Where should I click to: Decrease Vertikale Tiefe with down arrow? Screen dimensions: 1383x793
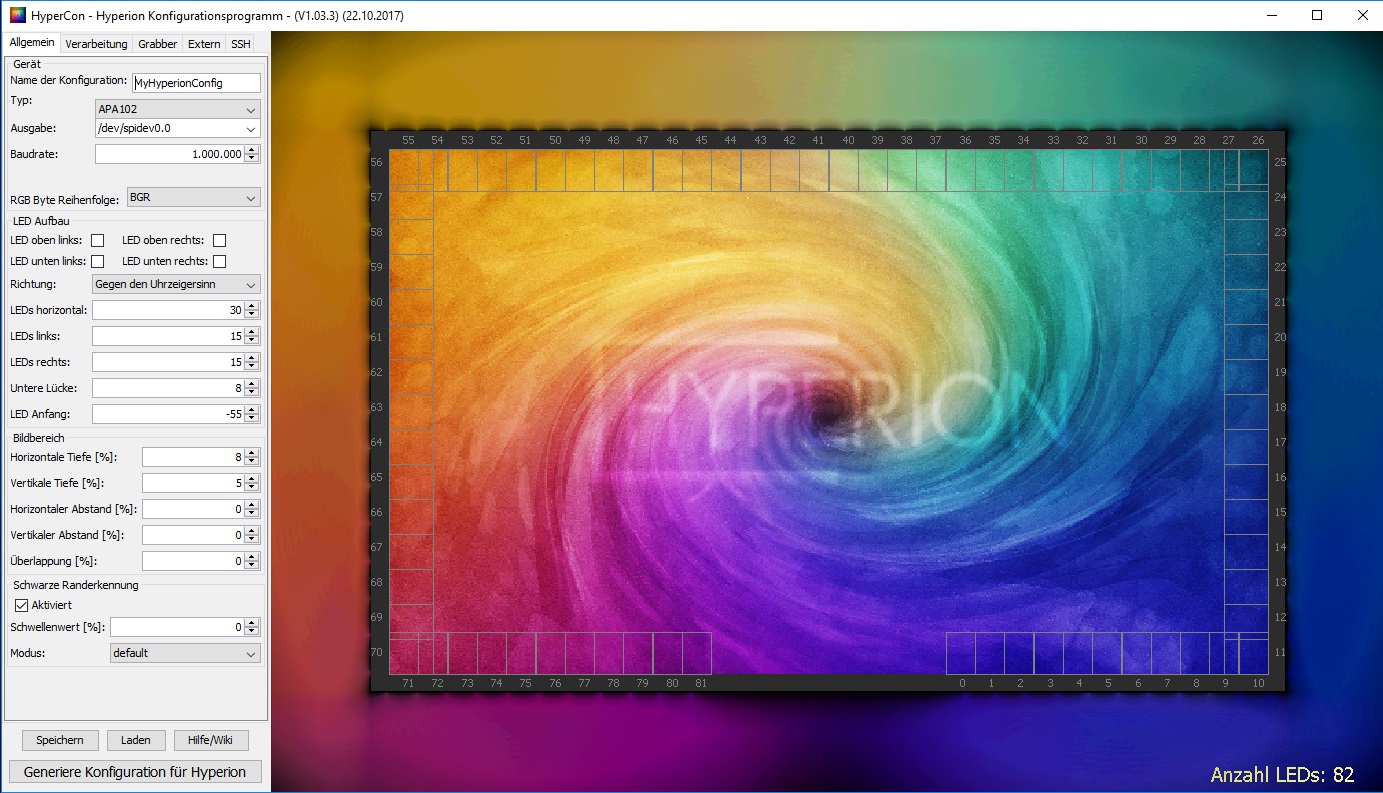point(252,488)
